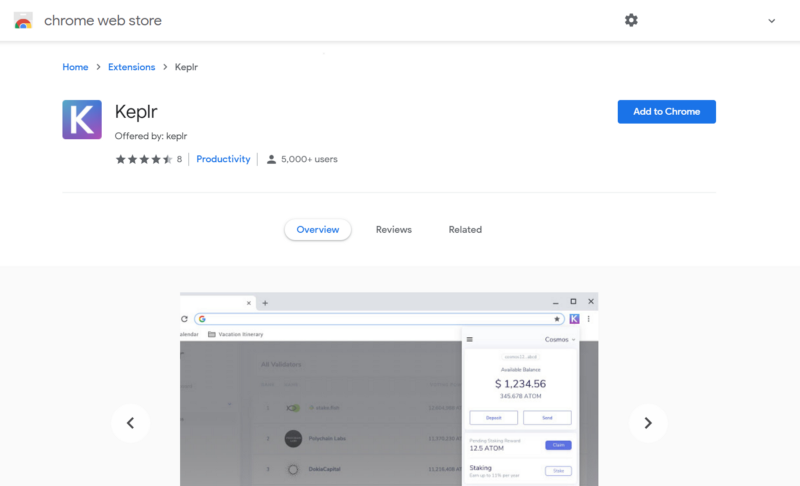This screenshot has width=800, height=486.
Task: Click the Send button in preview wallet
Action: (547, 418)
